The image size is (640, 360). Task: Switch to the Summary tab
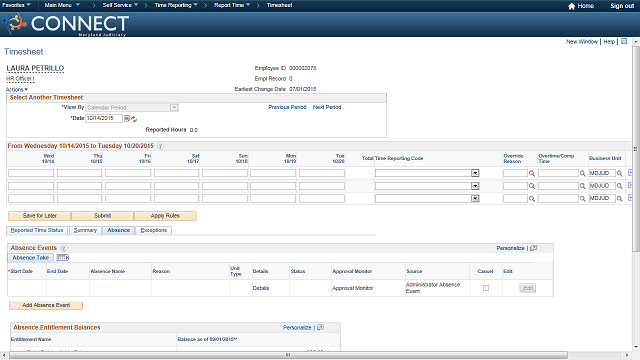(x=85, y=231)
